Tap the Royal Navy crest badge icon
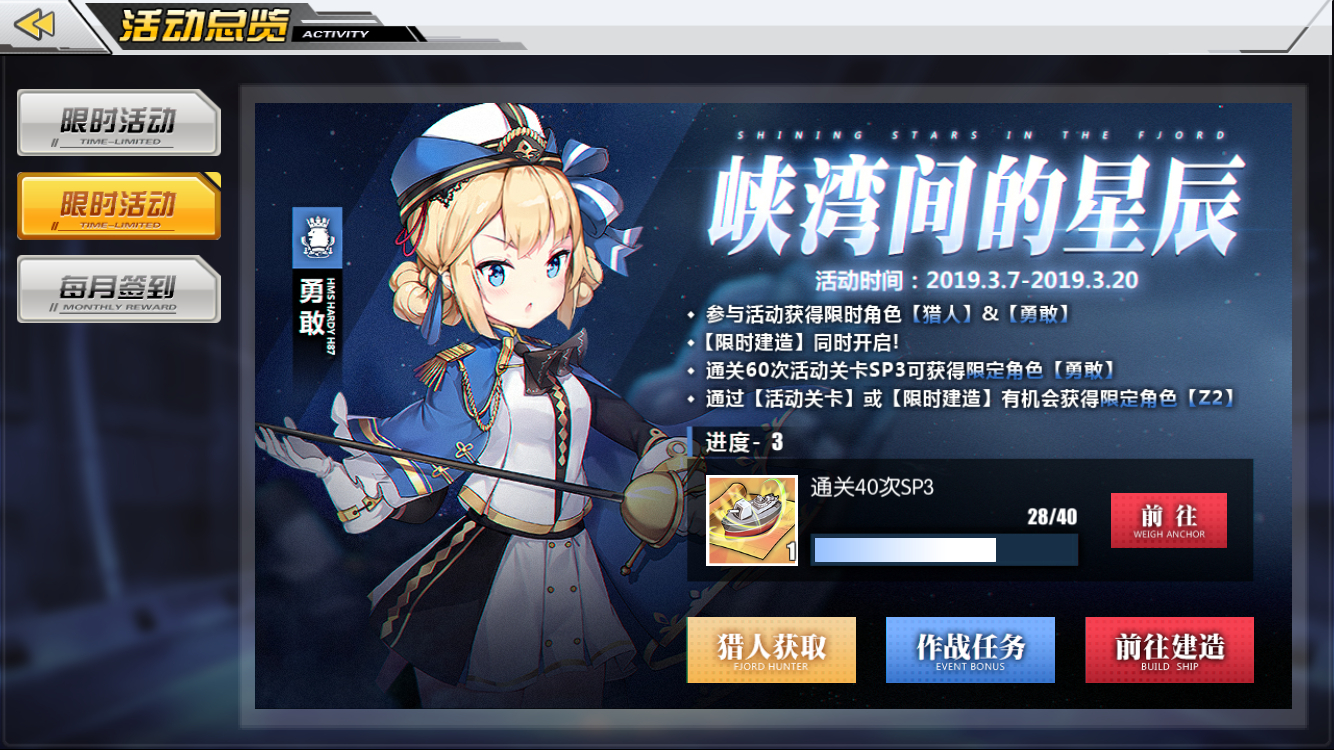 tap(317, 238)
